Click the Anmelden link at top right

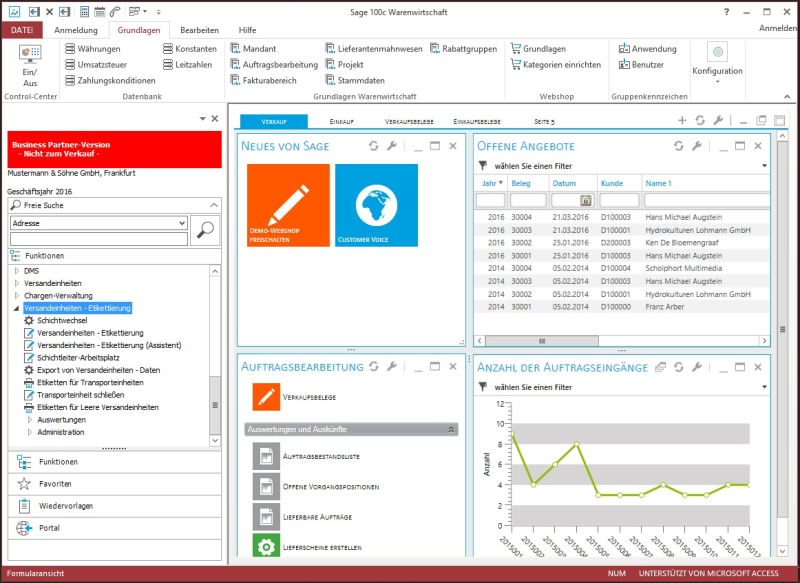click(777, 30)
